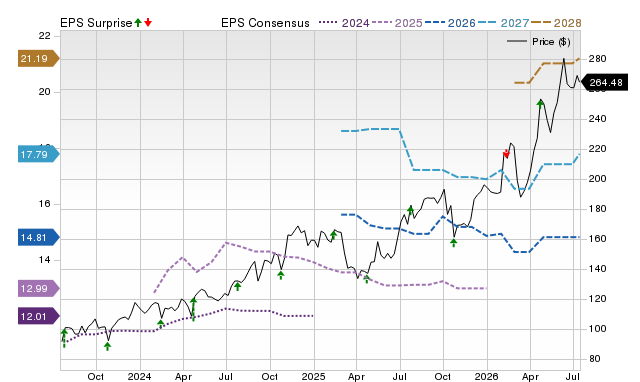Click the 14.81 value tag for 2026
This screenshot has height=382, width=640.
(x=38, y=237)
